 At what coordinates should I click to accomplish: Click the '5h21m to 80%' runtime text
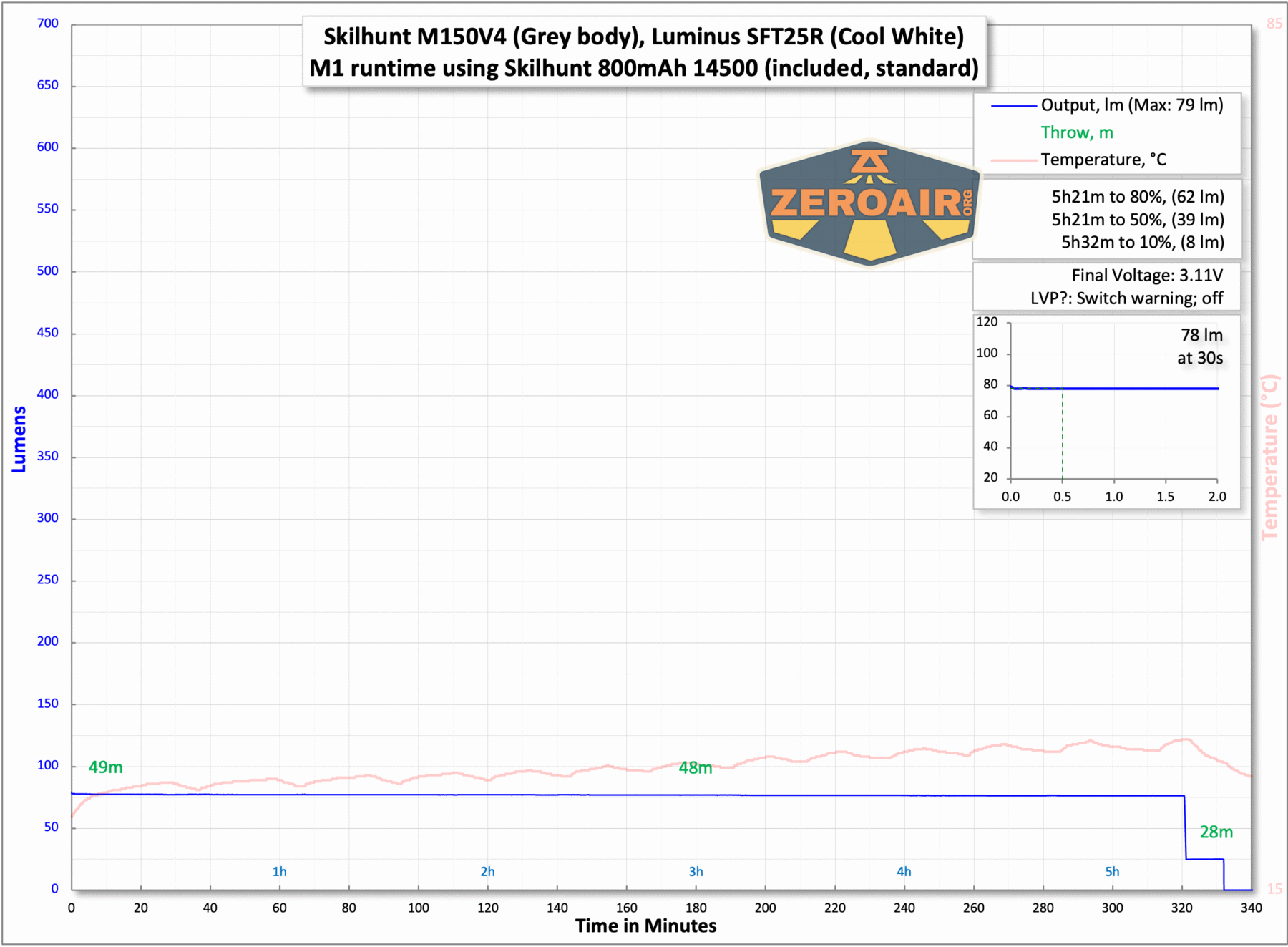1137,196
